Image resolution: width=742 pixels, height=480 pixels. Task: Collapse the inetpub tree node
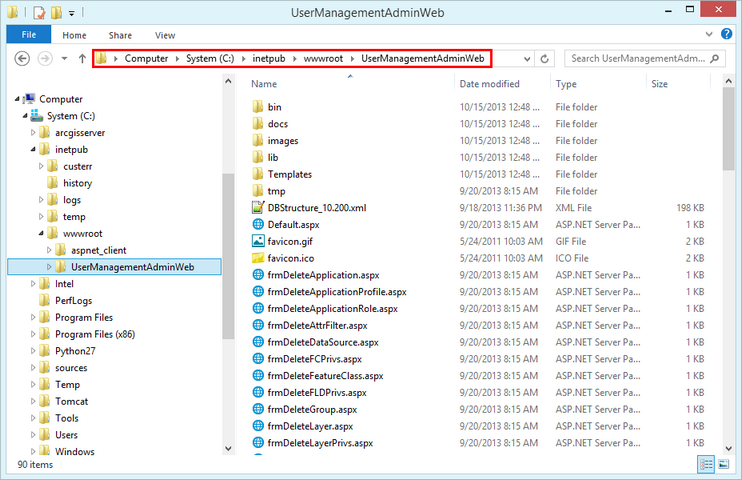33,150
